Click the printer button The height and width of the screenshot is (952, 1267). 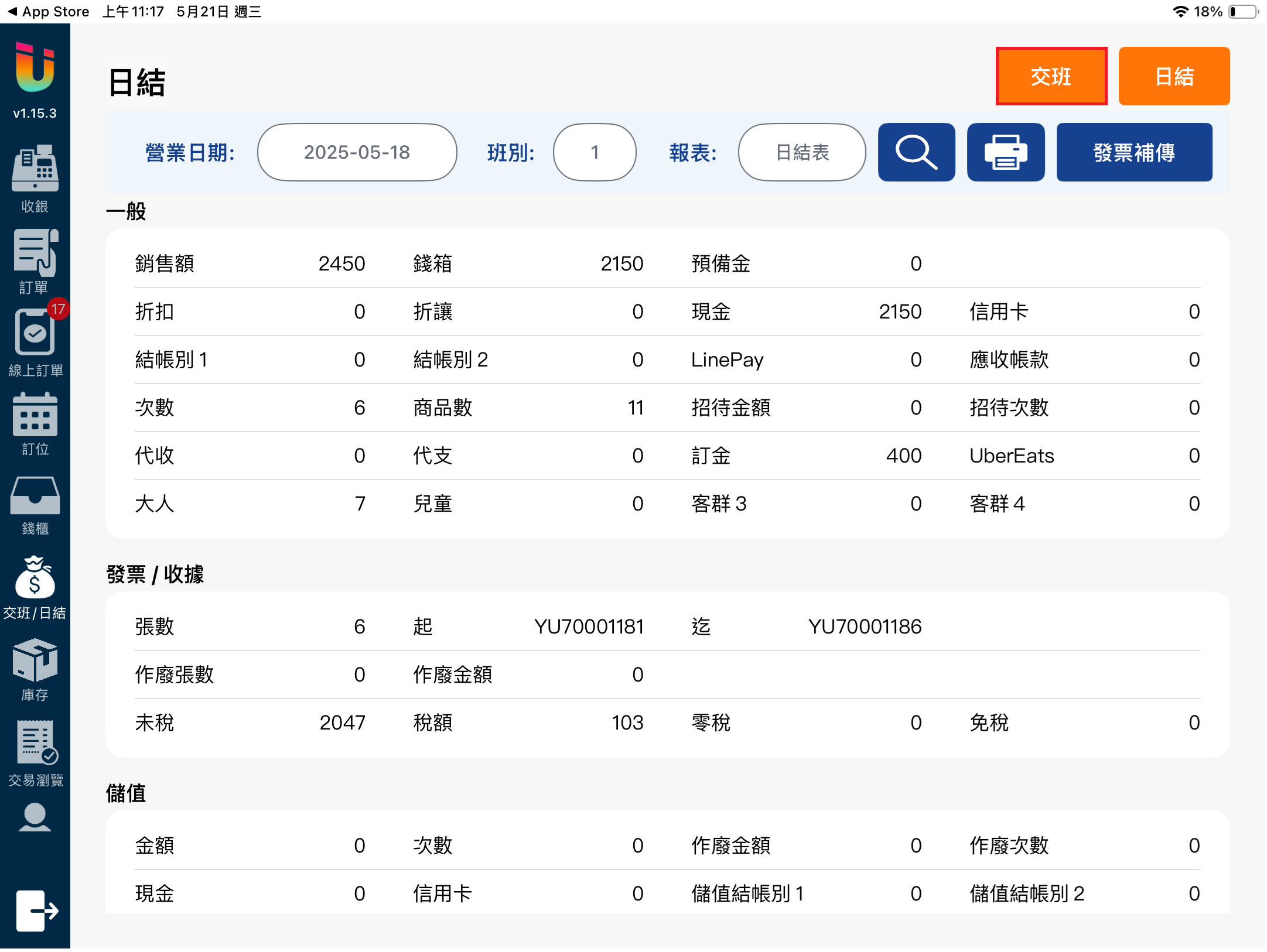click(x=1005, y=152)
